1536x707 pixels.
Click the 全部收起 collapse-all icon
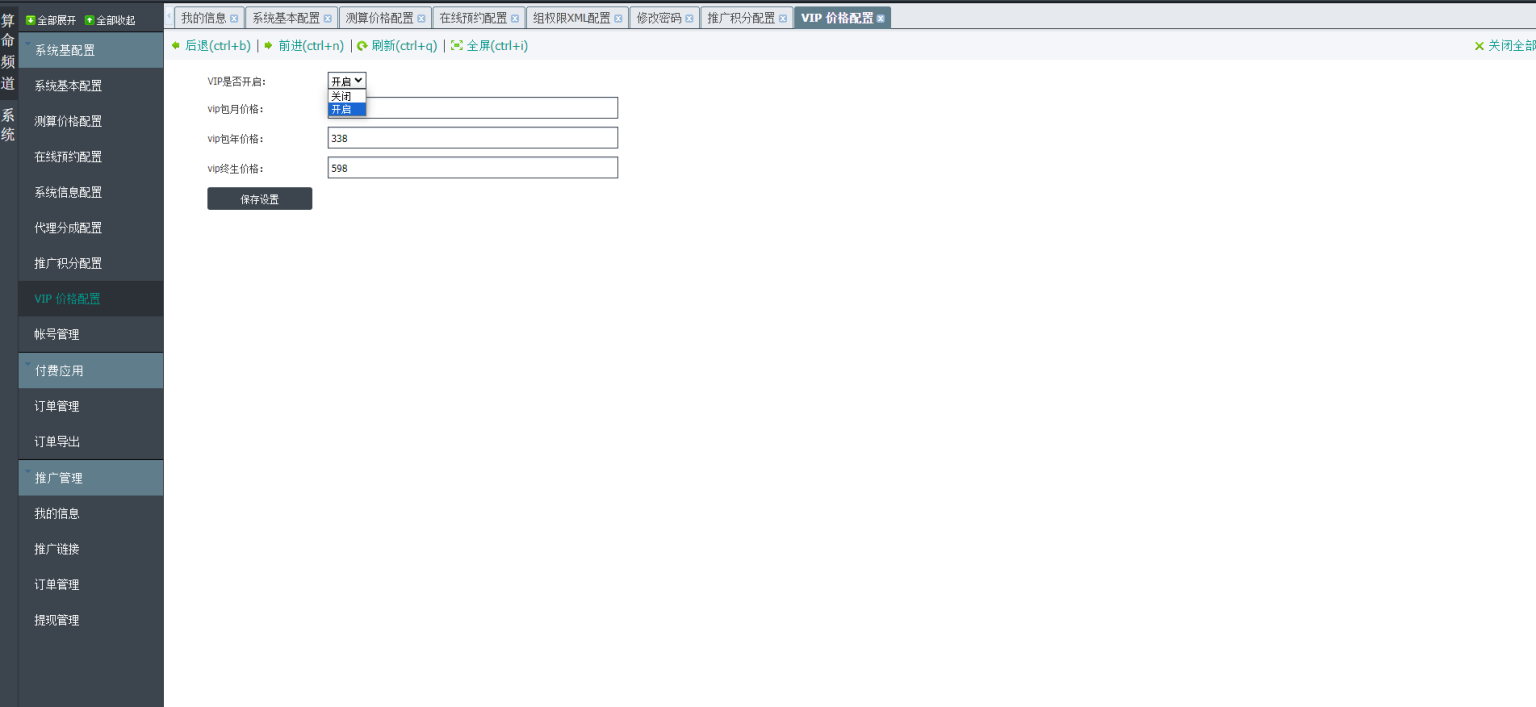[x=89, y=20]
